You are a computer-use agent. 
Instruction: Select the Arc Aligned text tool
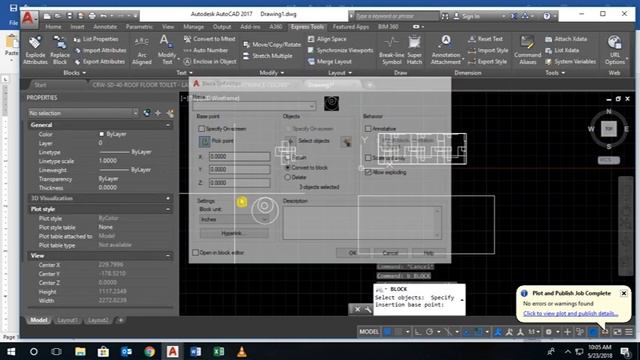142,50
